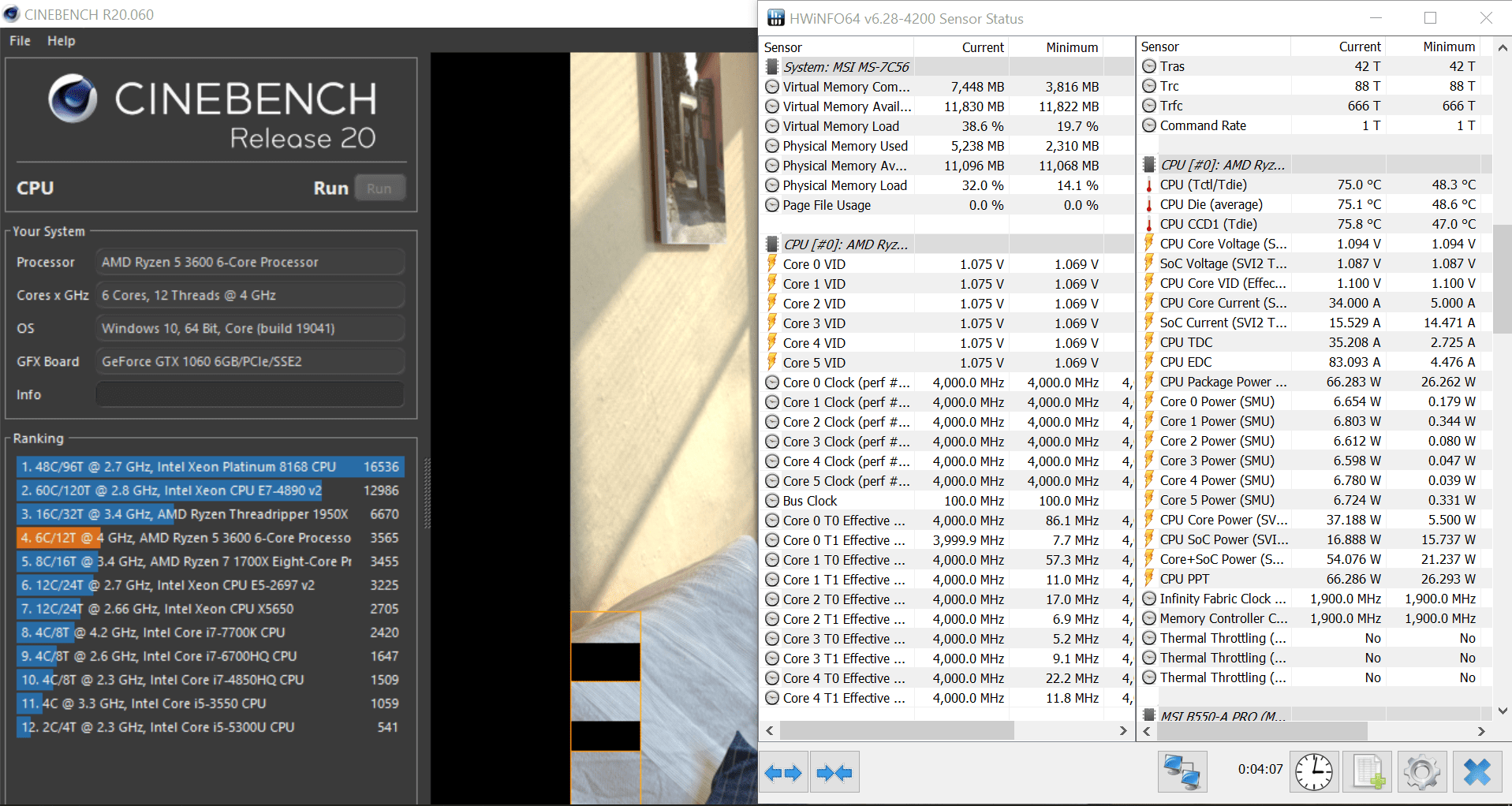Click the expand layout arrows icon in HWiNFO
The height and width of the screenshot is (806, 1512).
tap(784, 773)
